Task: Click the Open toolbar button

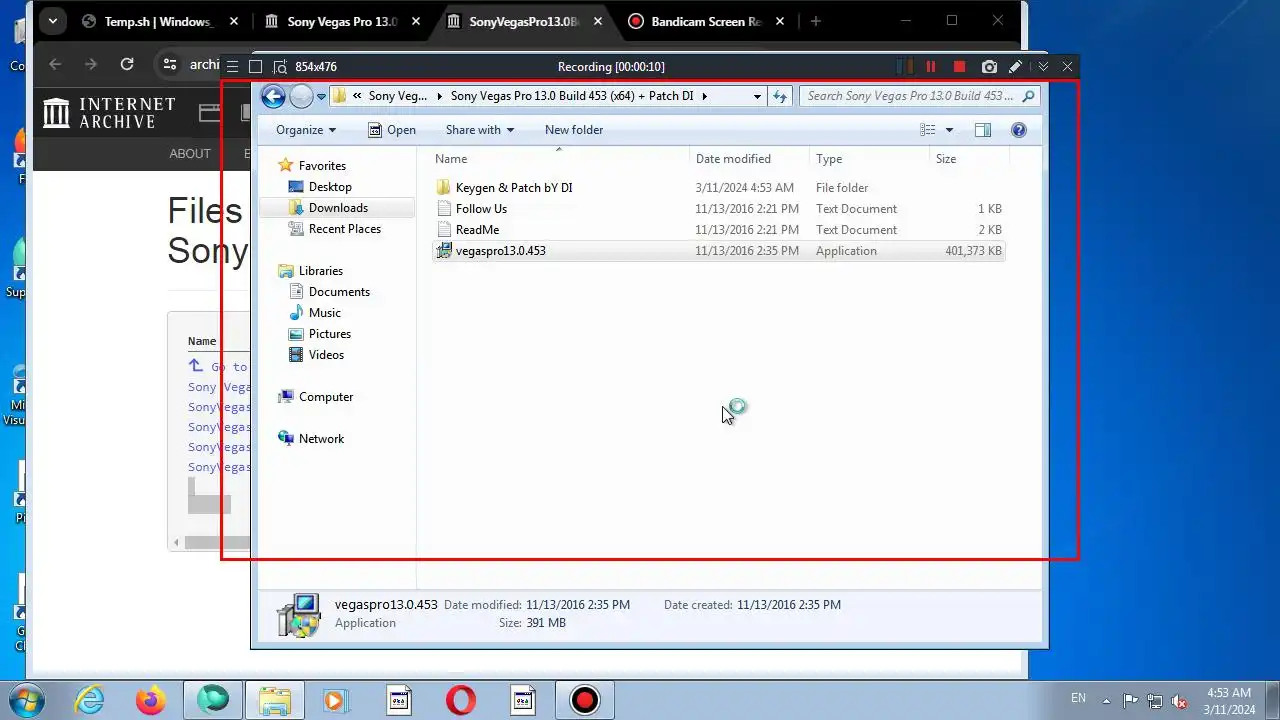Action: 392,130
